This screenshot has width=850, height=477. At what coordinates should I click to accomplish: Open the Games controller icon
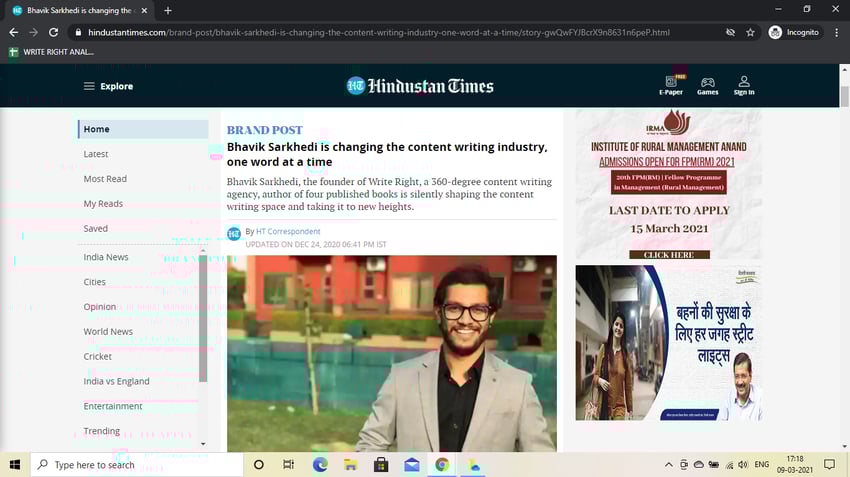tap(707, 86)
